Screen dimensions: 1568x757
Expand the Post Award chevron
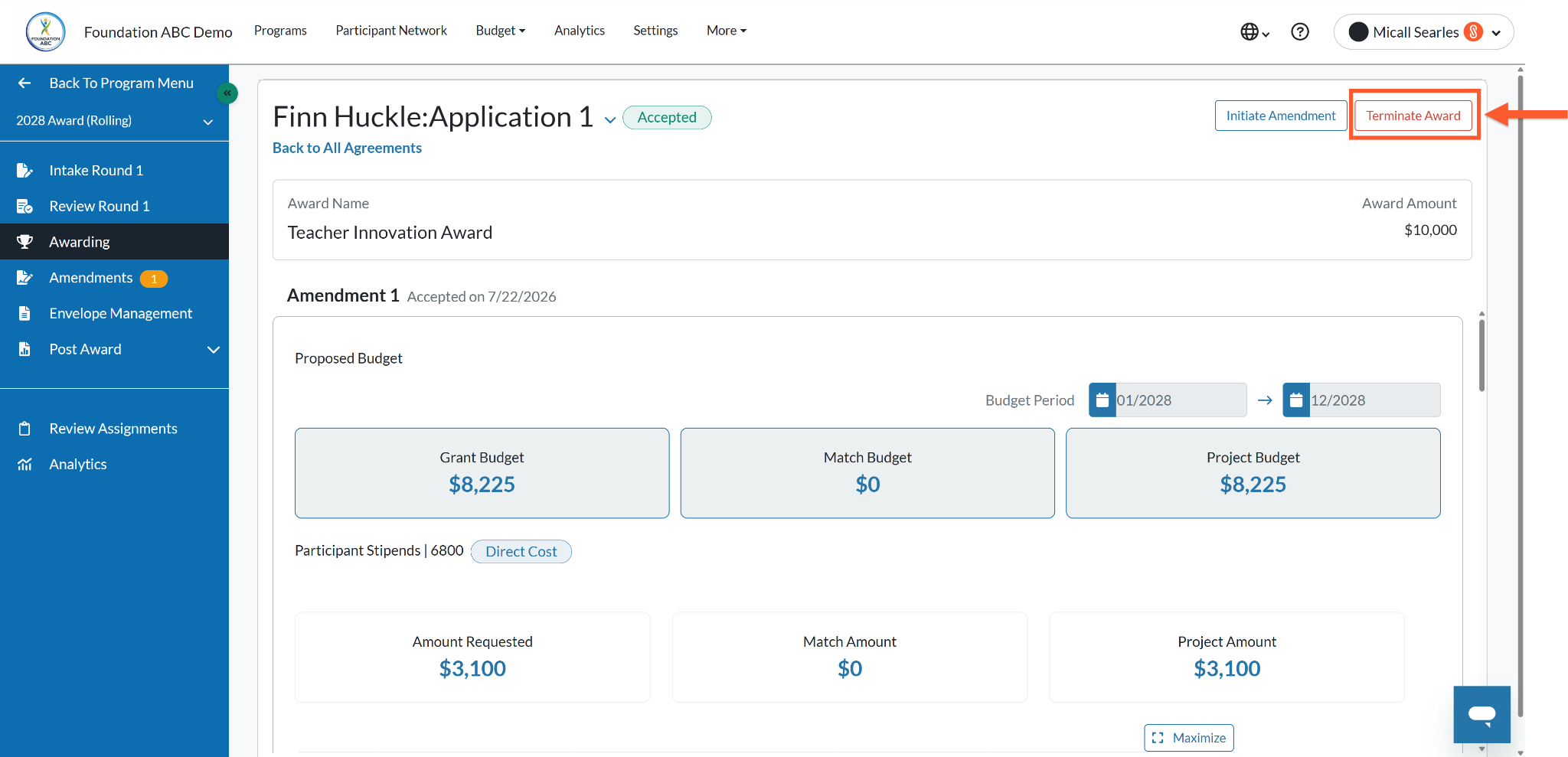click(214, 350)
